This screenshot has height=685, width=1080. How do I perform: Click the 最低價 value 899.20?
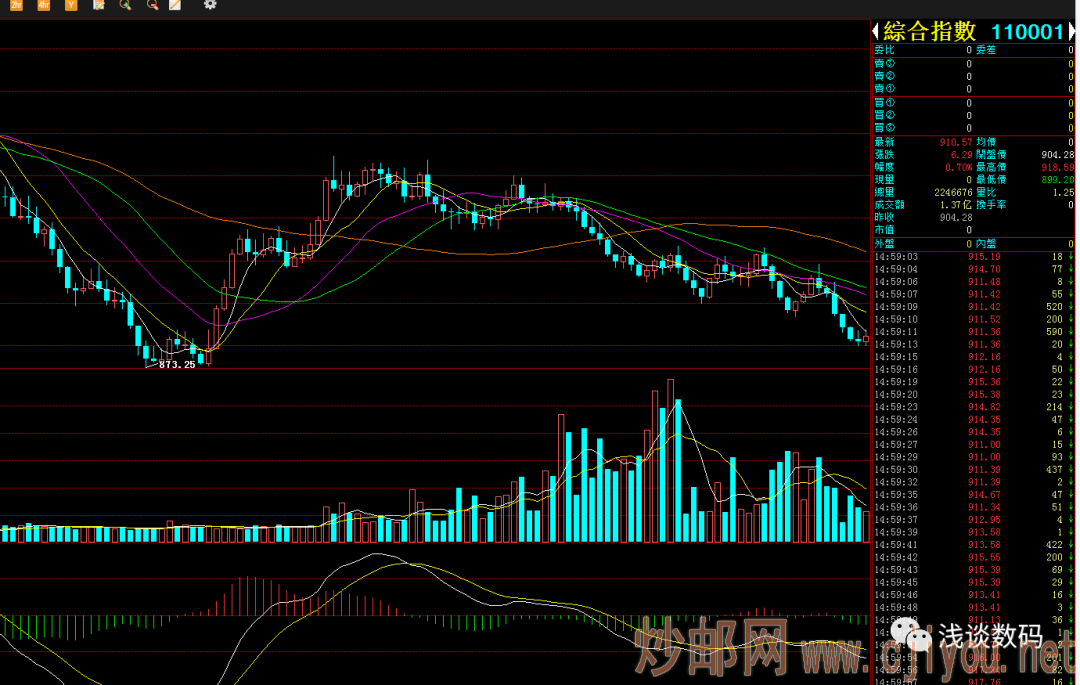click(x=1057, y=180)
